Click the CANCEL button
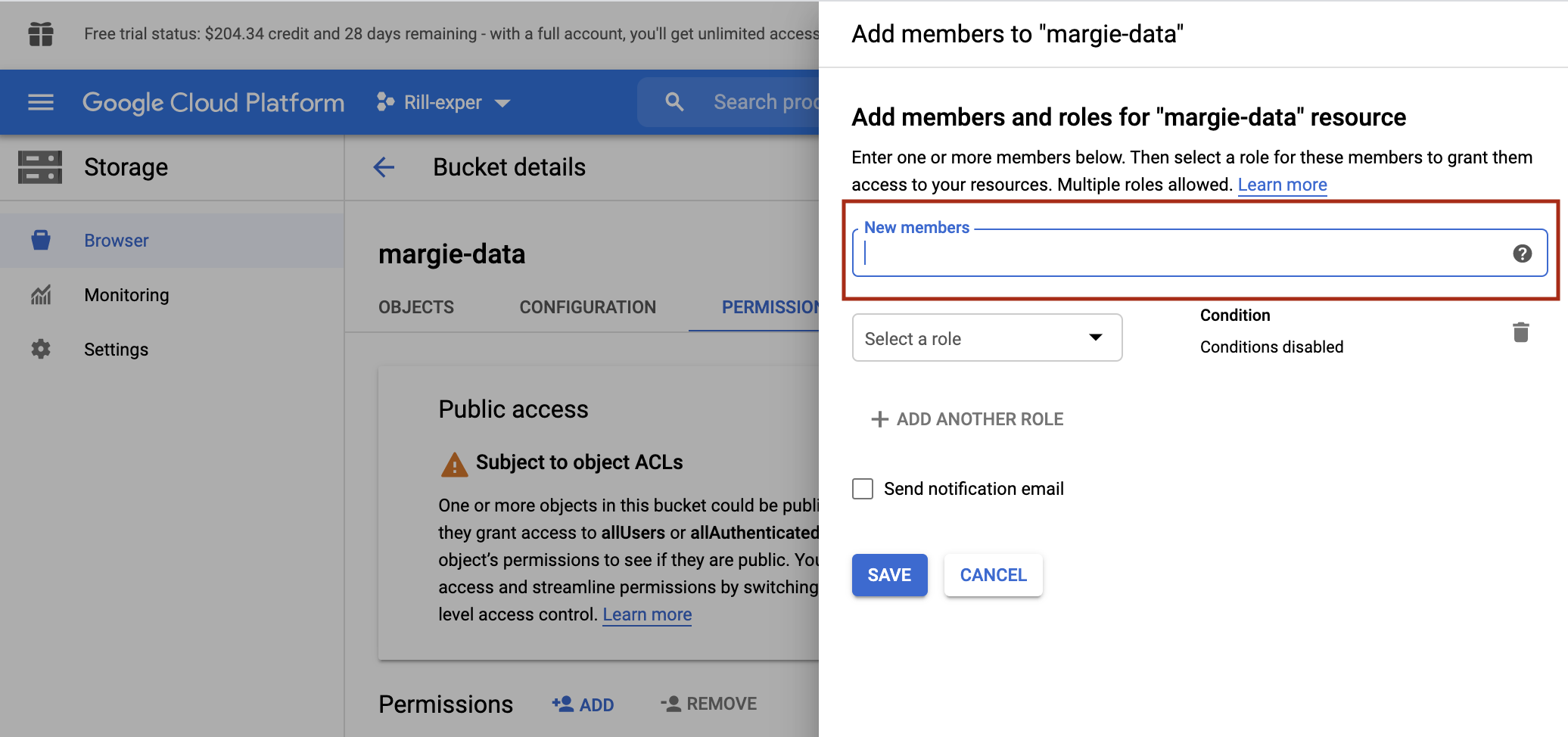Image resolution: width=1568 pixels, height=737 pixels. tap(994, 575)
